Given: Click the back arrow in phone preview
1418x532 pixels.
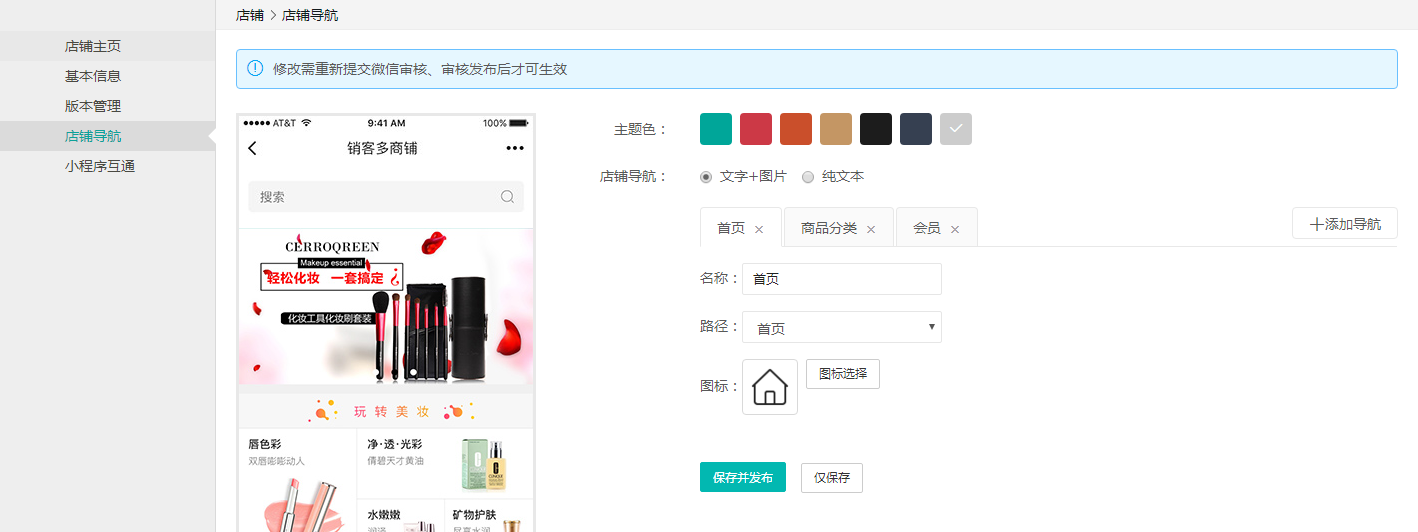Looking at the screenshot, I should [x=252, y=148].
